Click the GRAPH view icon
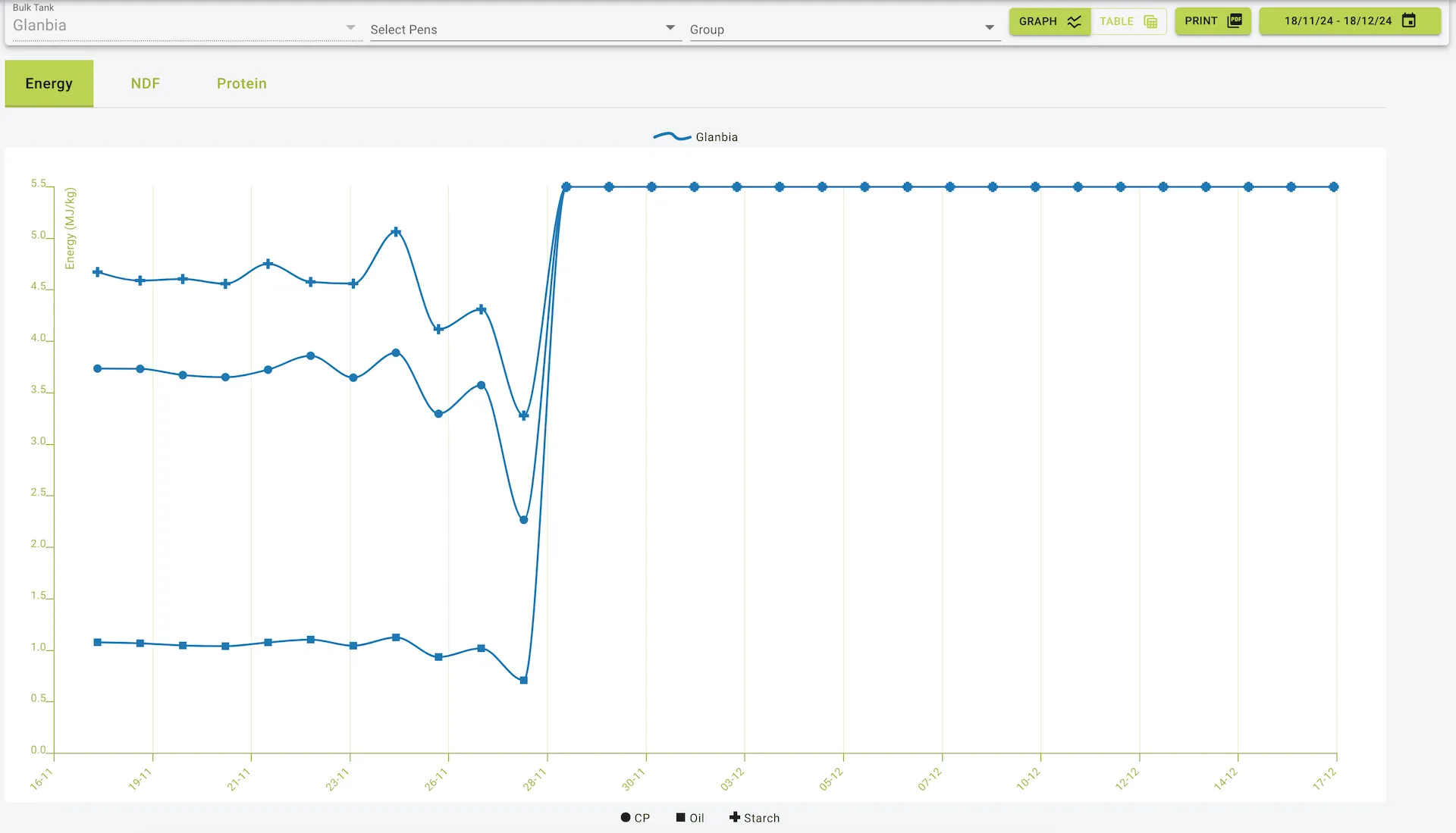Screen dimensions: 1456x833 point(1074,21)
